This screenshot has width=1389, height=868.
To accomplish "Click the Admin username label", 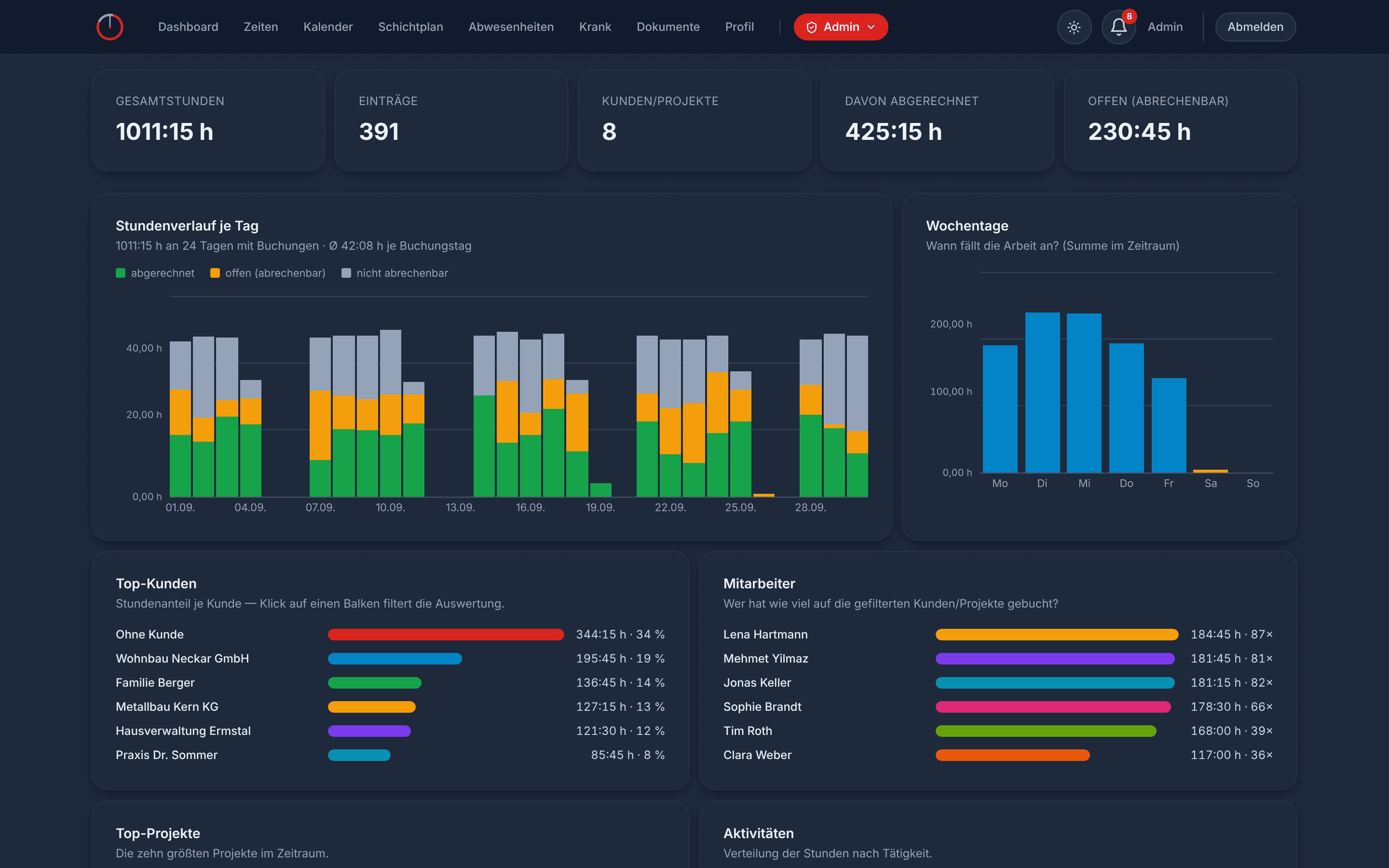I will [1165, 27].
